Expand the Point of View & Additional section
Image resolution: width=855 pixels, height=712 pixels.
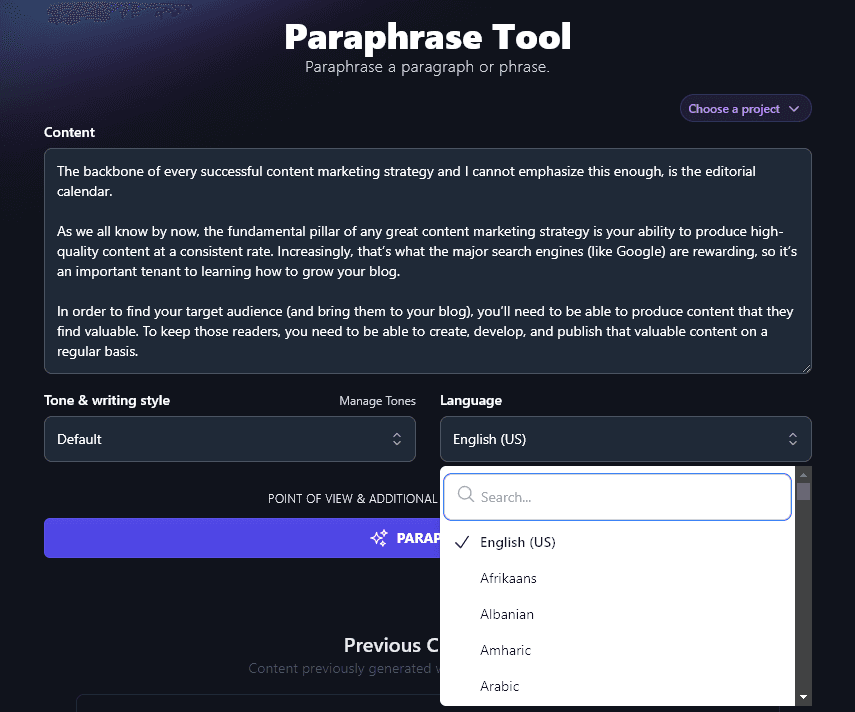coord(352,498)
